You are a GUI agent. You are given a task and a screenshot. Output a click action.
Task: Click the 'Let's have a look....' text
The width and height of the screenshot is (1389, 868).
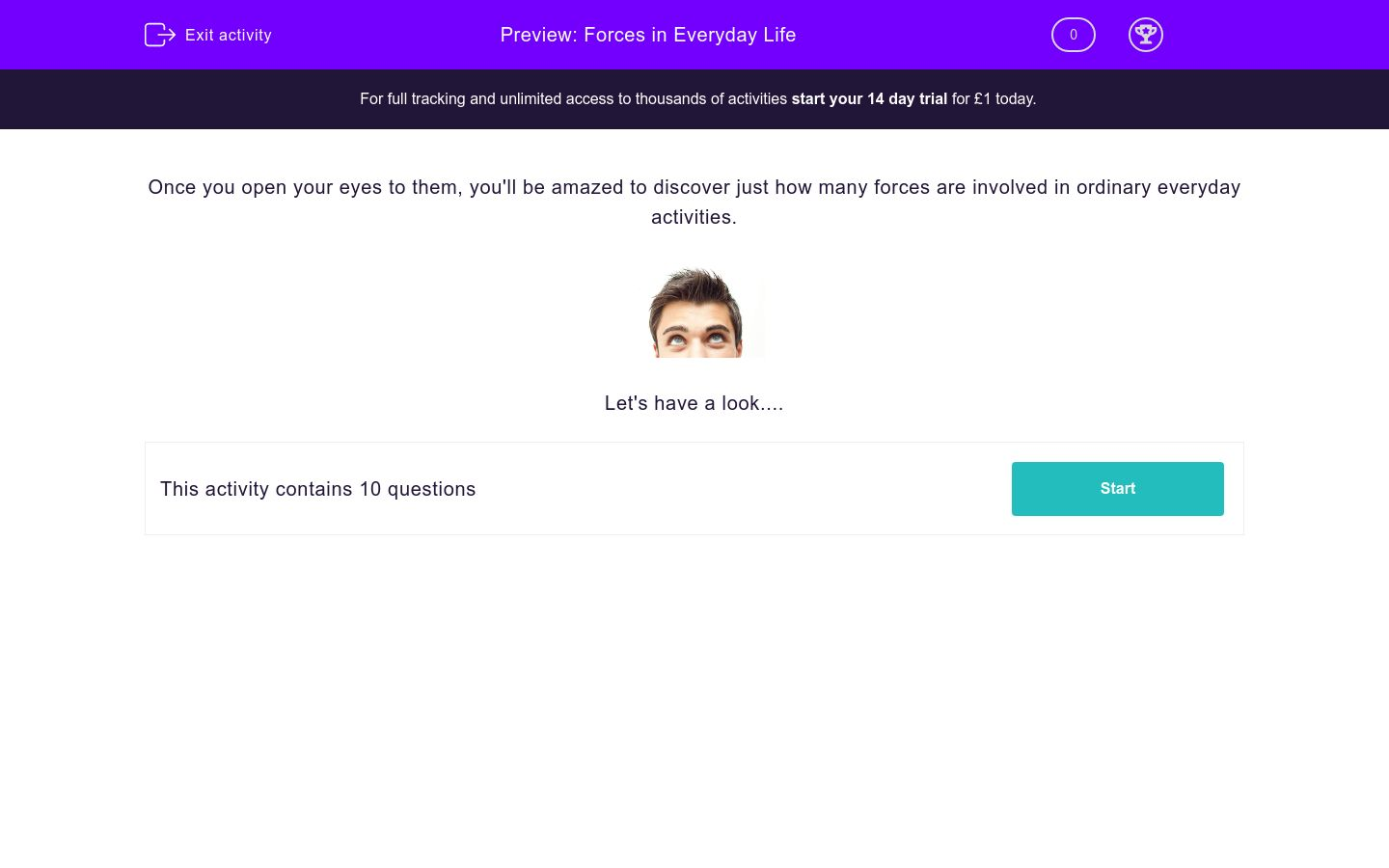[694, 404]
